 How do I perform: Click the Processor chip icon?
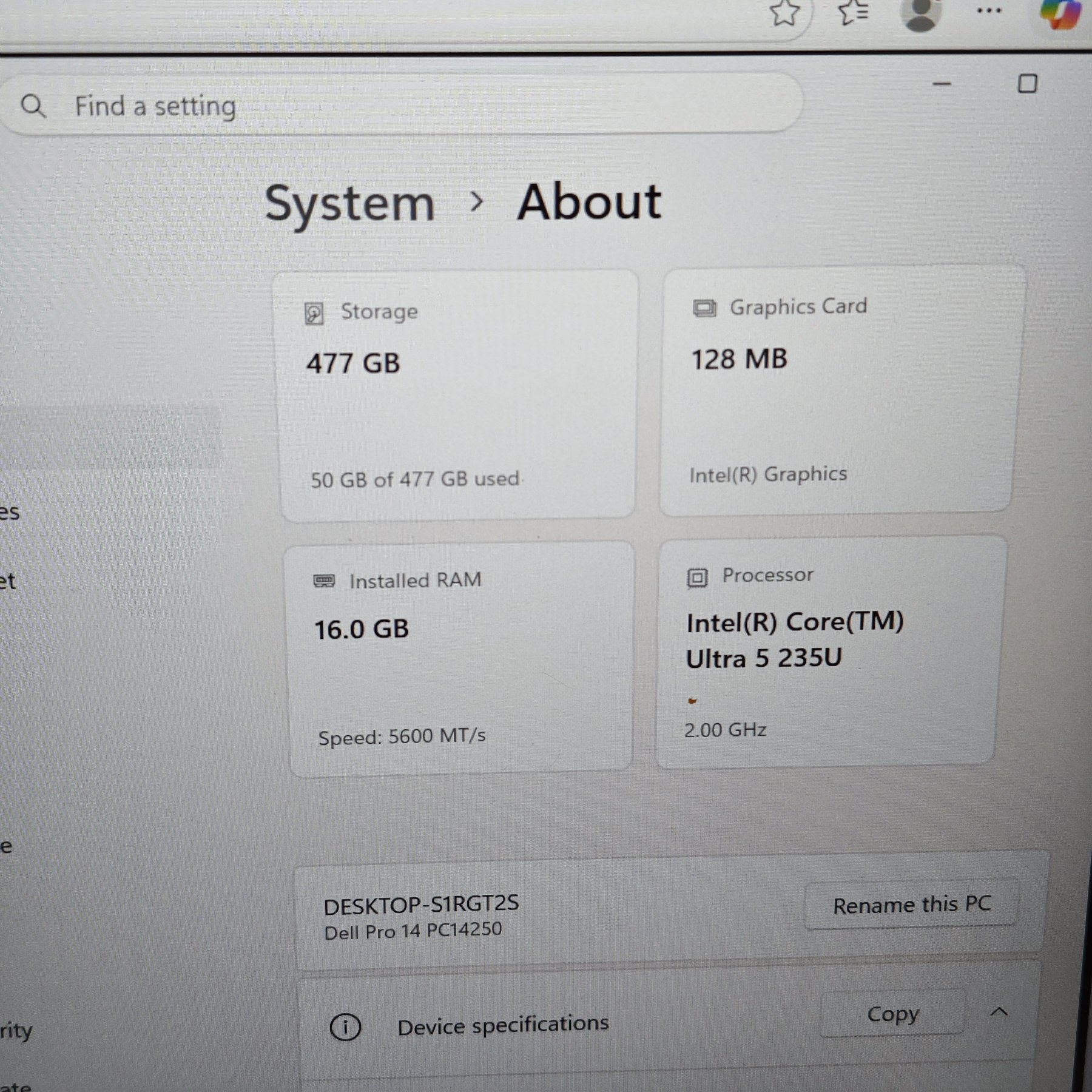click(x=697, y=578)
